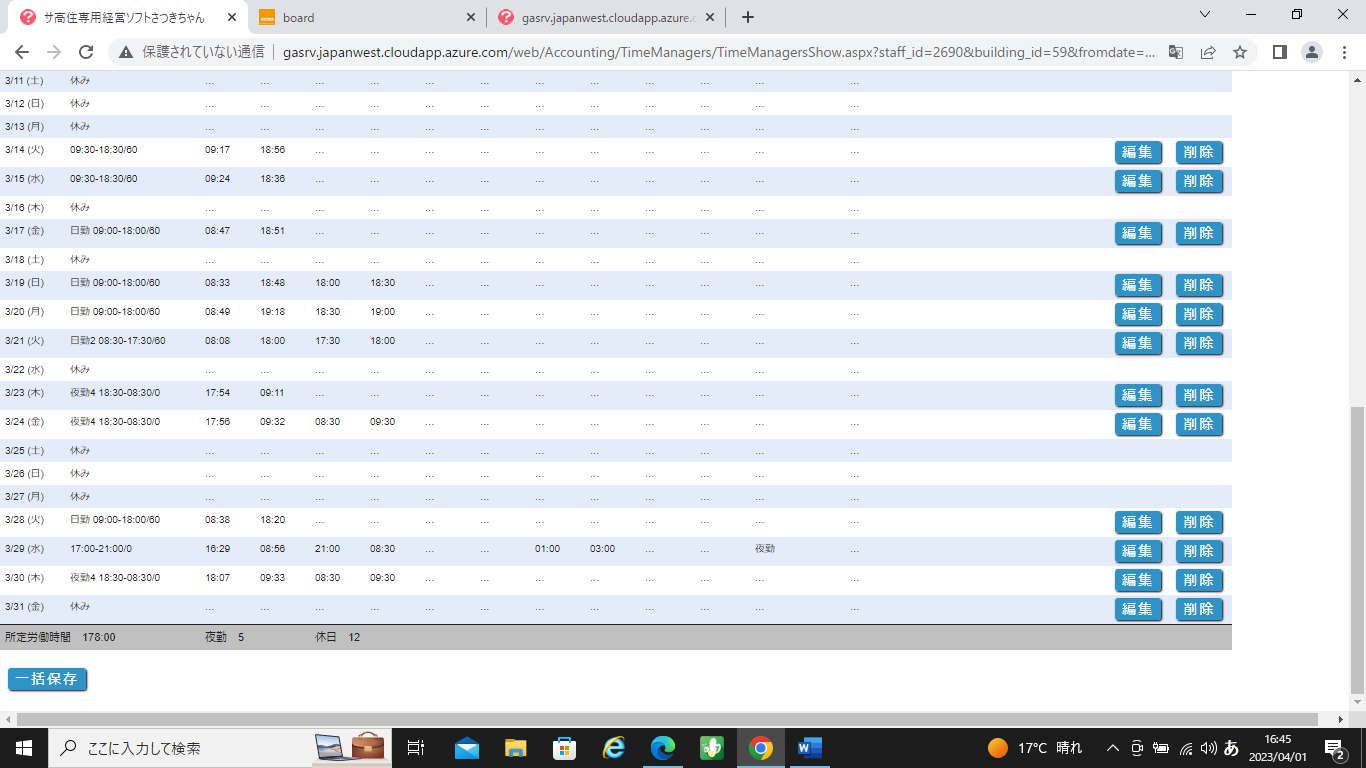Viewport: 1366px width, 768px height.
Task: Open the Chrome three-dot menu
Action: 1343,52
